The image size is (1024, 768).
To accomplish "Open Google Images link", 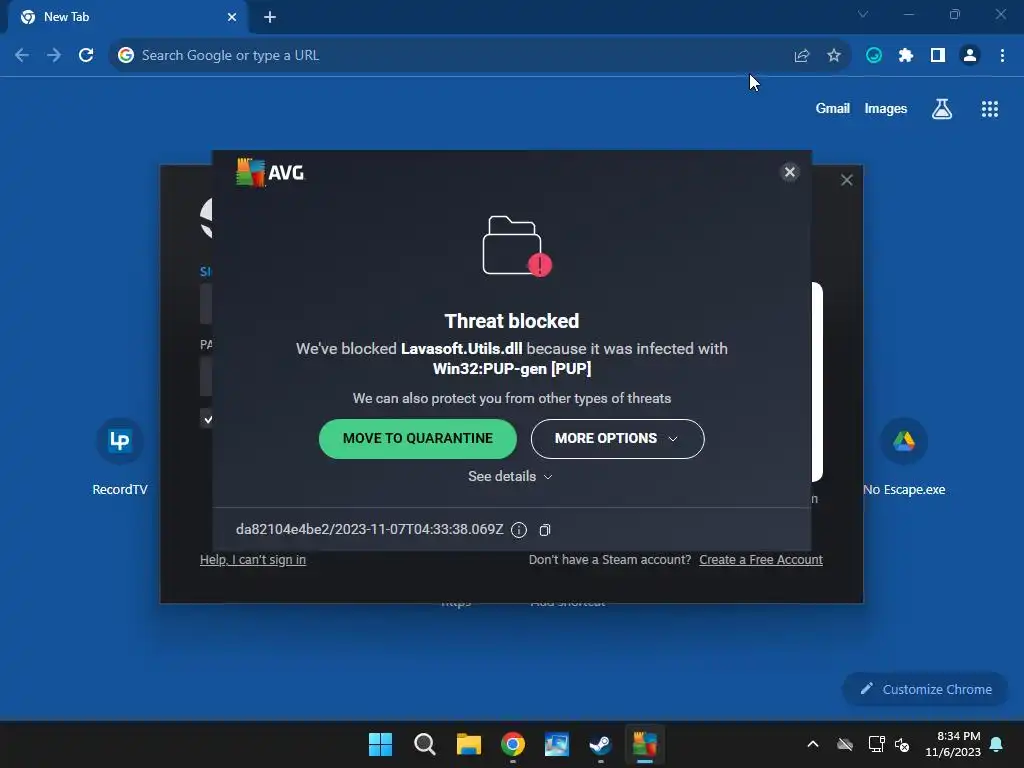I will (x=886, y=109).
